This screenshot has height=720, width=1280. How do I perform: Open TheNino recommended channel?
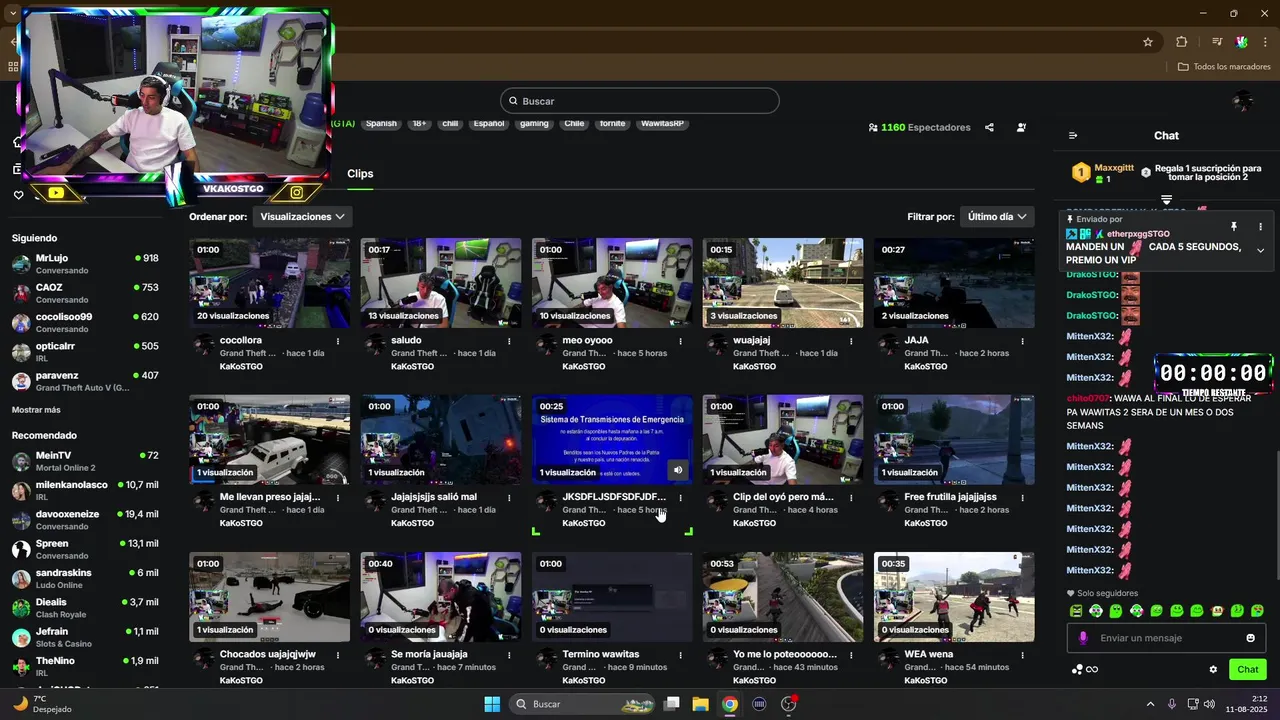point(85,666)
